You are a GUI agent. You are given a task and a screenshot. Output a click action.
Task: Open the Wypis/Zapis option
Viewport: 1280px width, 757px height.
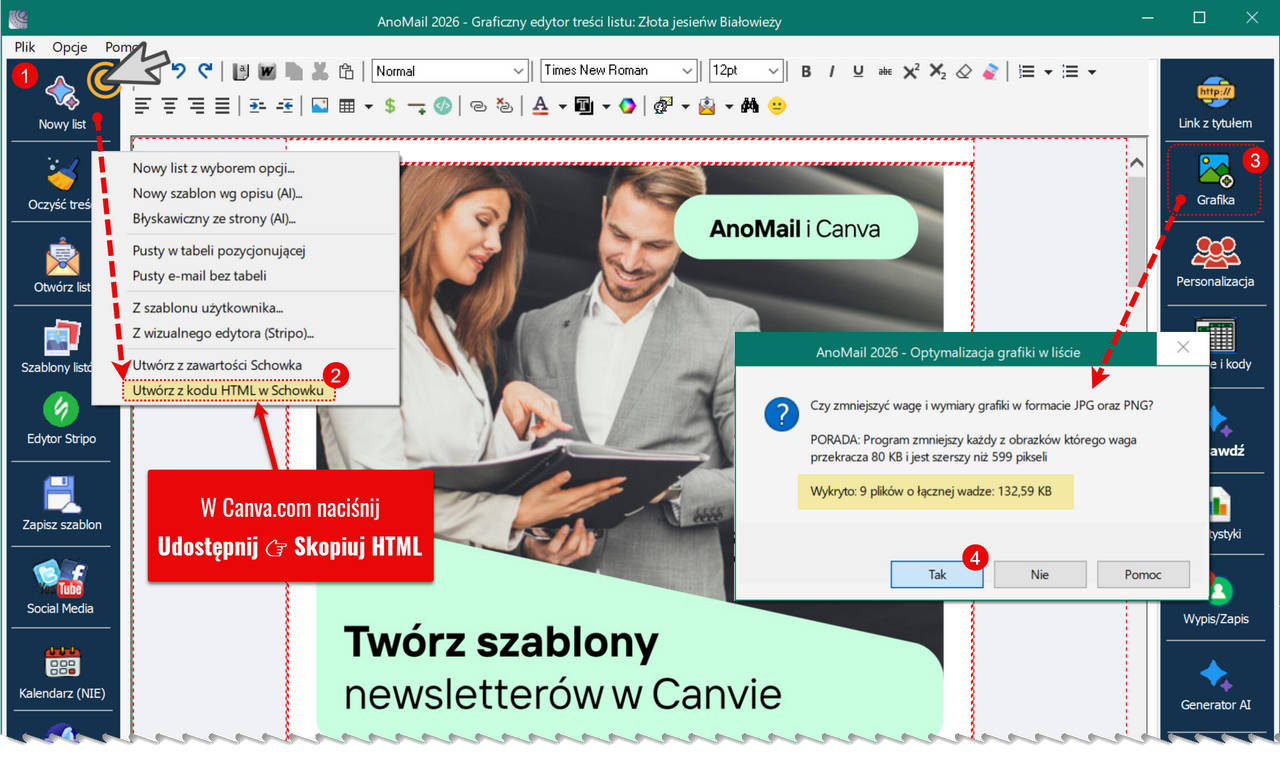(1215, 600)
